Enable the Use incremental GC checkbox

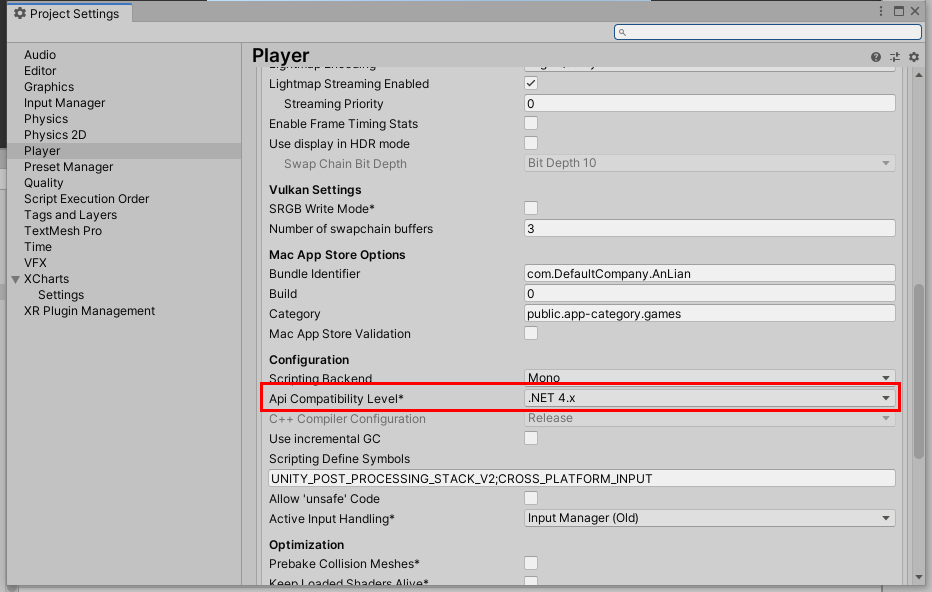(x=530, y=438)
